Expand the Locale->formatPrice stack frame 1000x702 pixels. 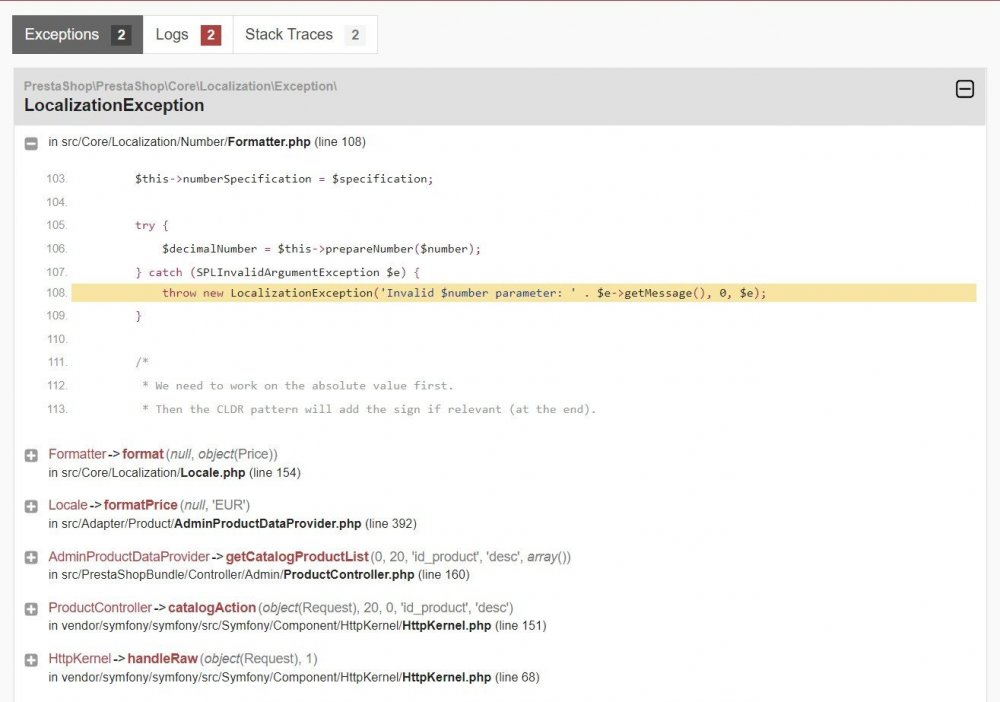point(30,506)
